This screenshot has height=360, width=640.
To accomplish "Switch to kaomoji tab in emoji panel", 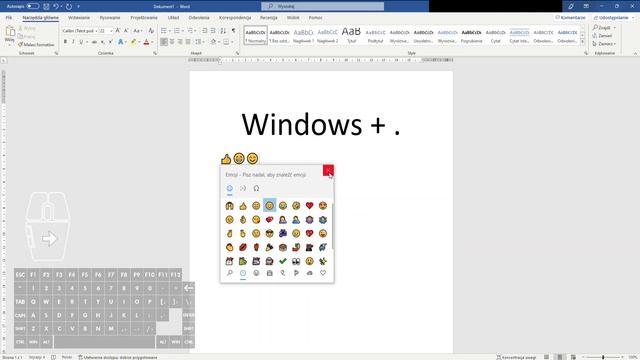I will (243, 188).
